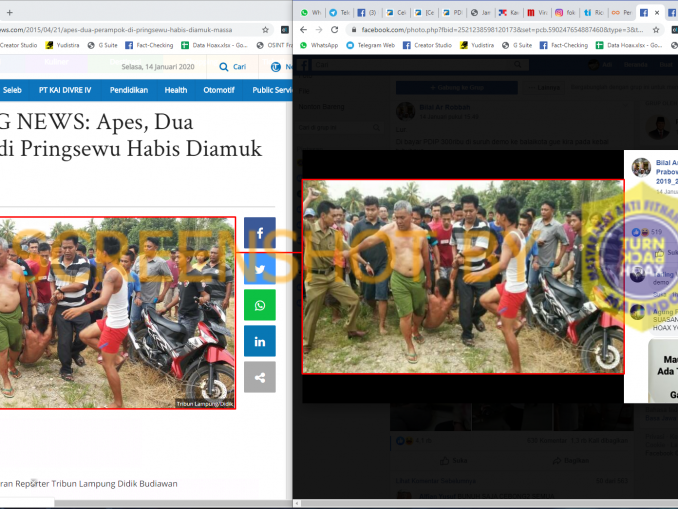Image resolution: width=678 pixels, height=509 pixels.
Task: Go back in right browser window
Action: [x=304, y=30]
